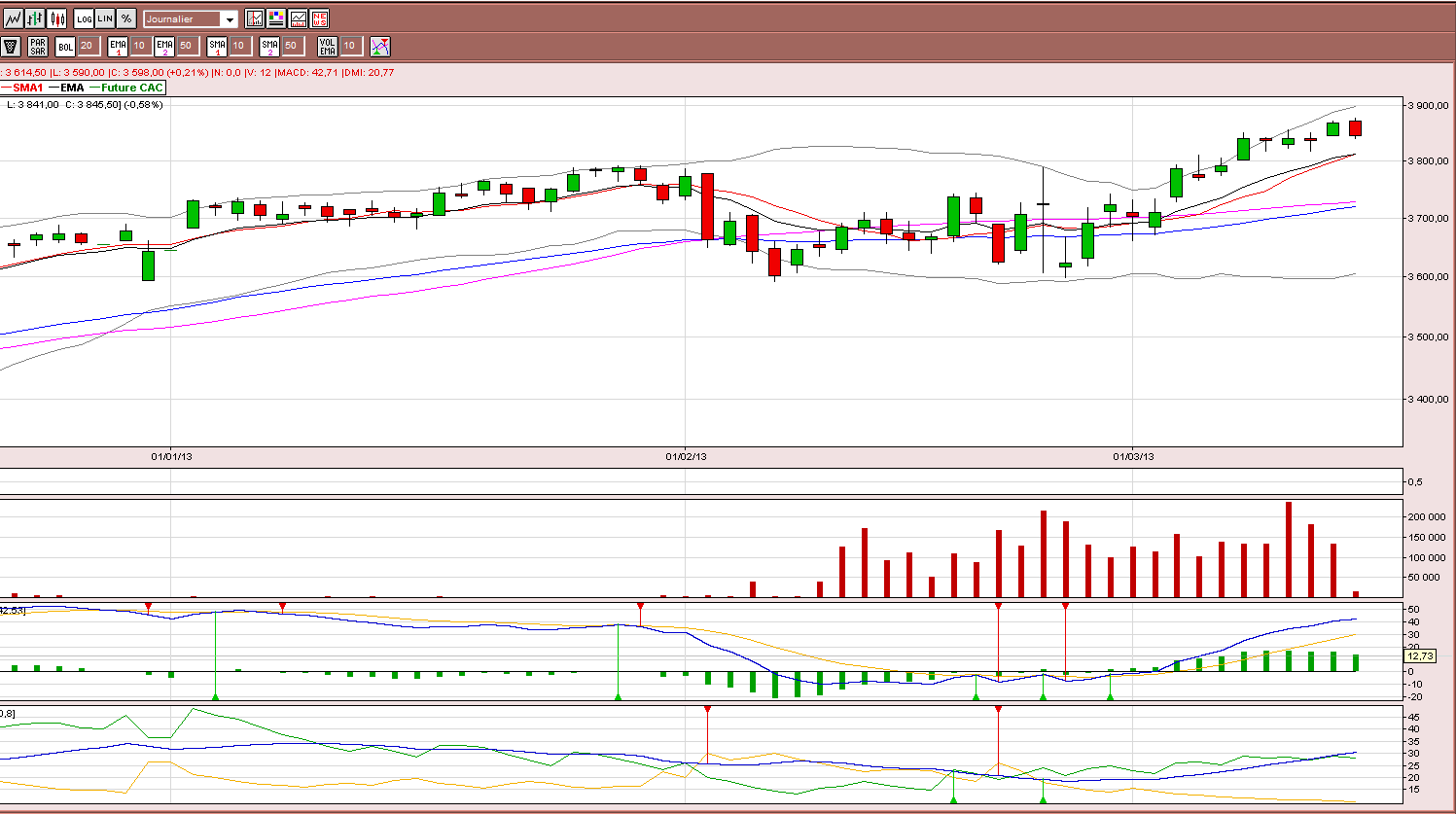Toggle the EMA 1 indicator

coord(118,46)
